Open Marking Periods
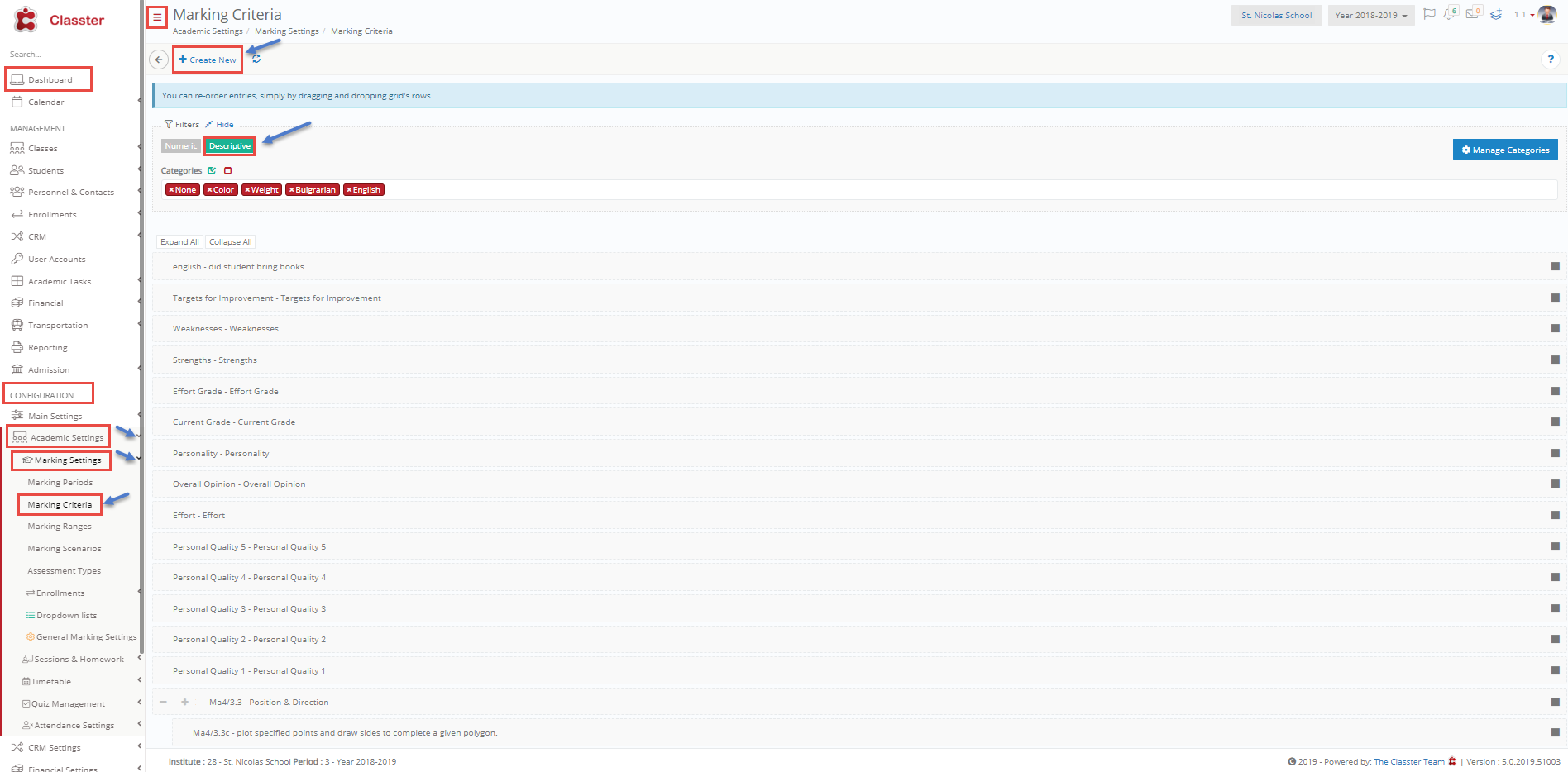The image size is (1568, 772). 60,482
